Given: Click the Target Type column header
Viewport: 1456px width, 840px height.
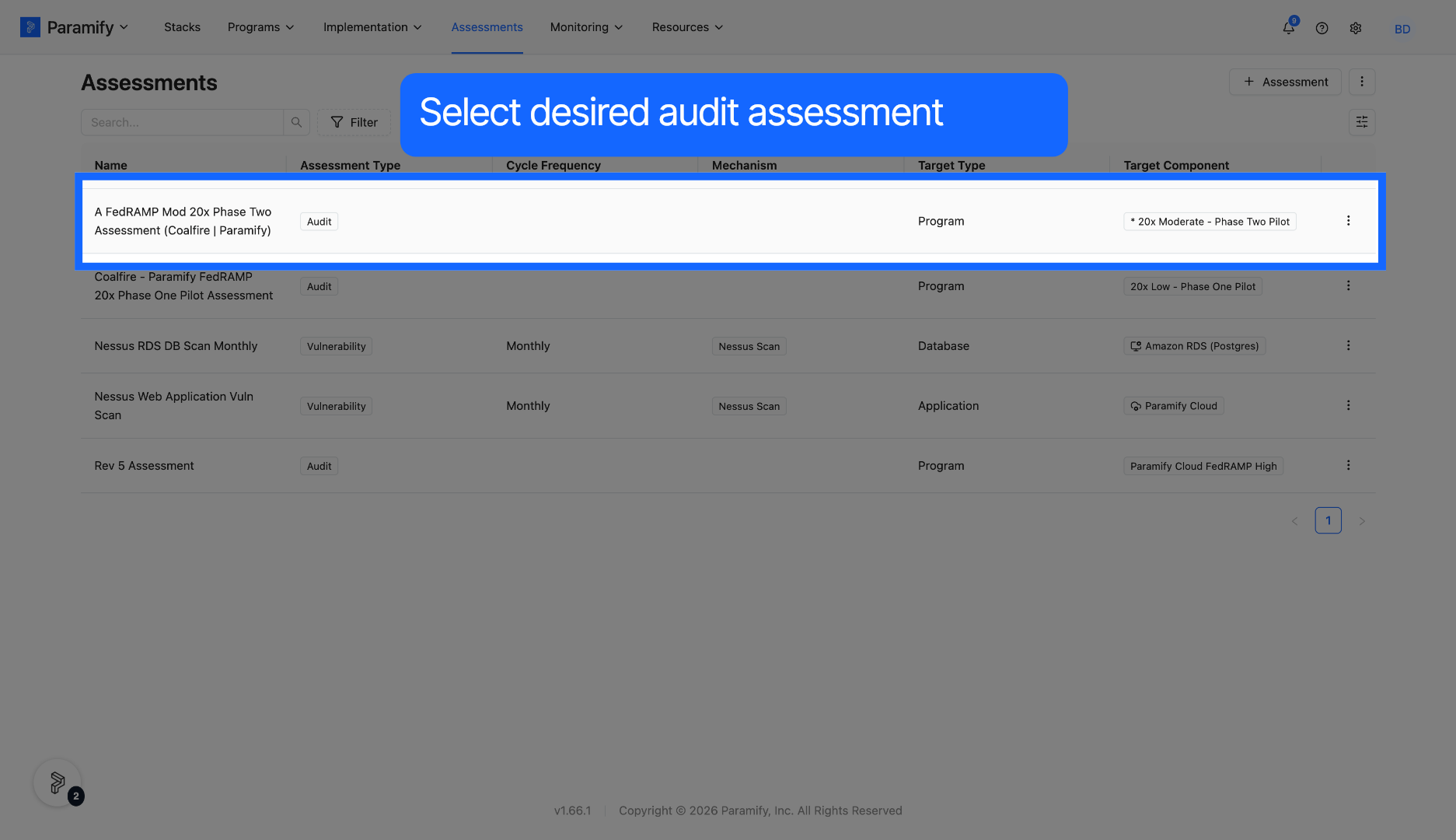Looking at the screenshot, I should (951, 165).
